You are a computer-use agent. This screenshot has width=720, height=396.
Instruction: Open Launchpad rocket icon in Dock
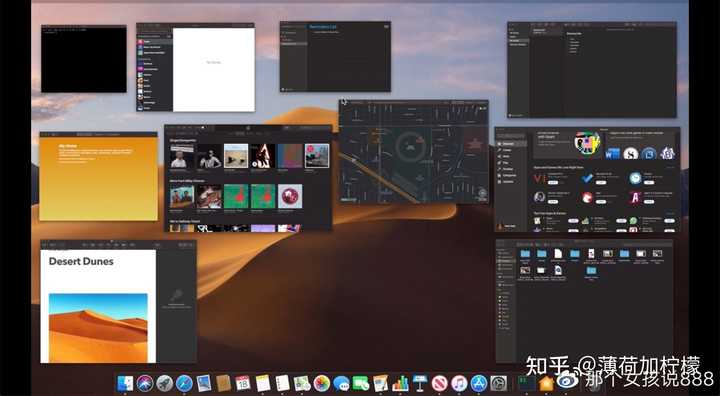pos(164,383)
